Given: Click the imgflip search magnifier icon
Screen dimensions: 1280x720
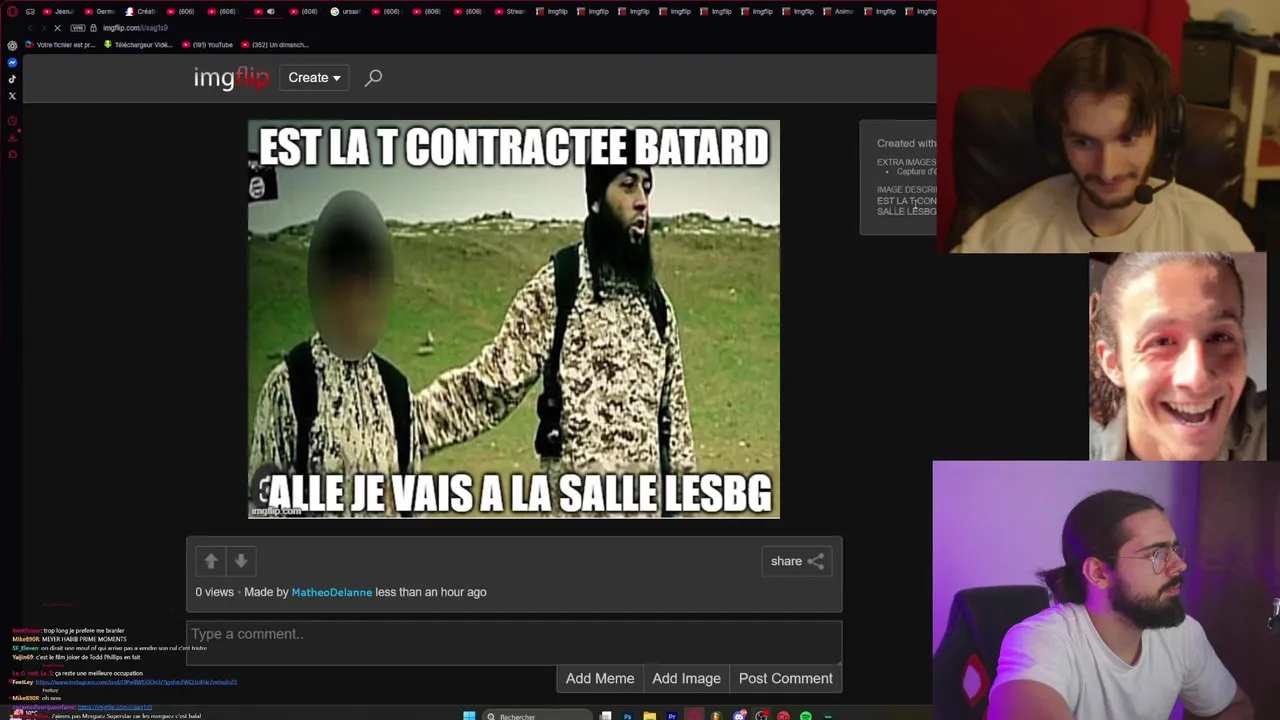Looking at the screenshot, I should pos(373,78).
